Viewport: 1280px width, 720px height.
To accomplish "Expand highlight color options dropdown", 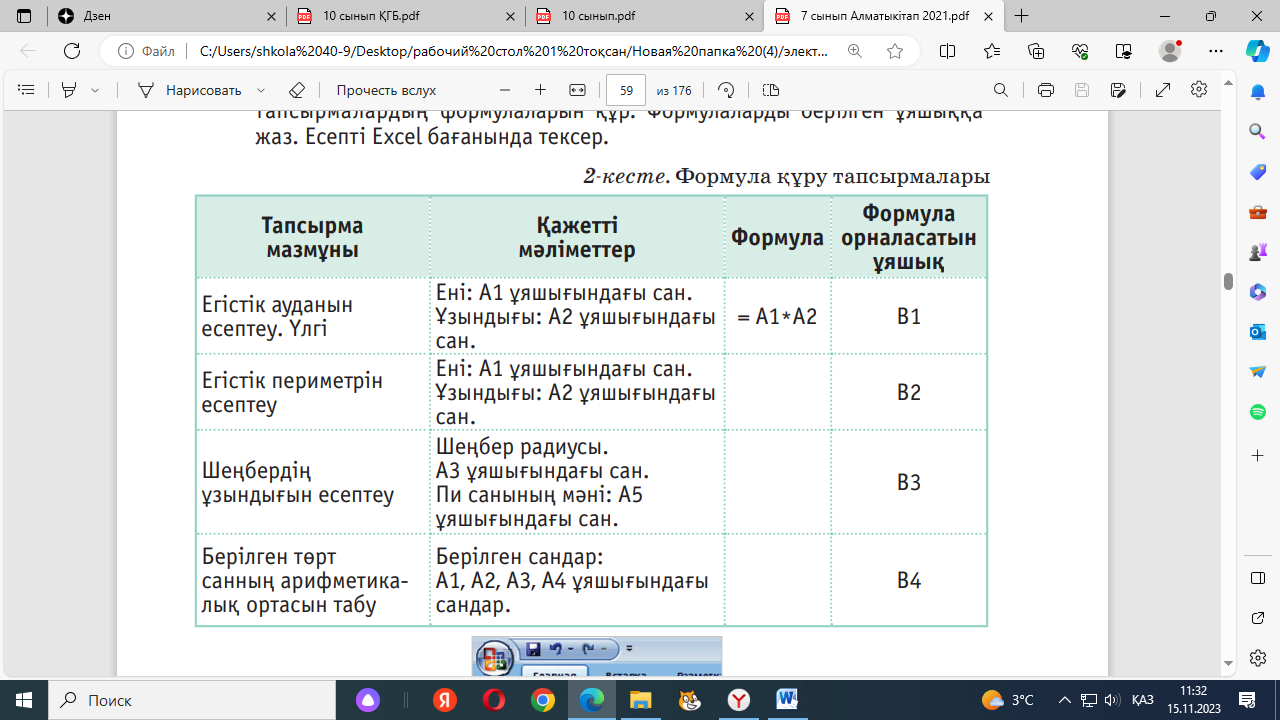I will [95, 90].
